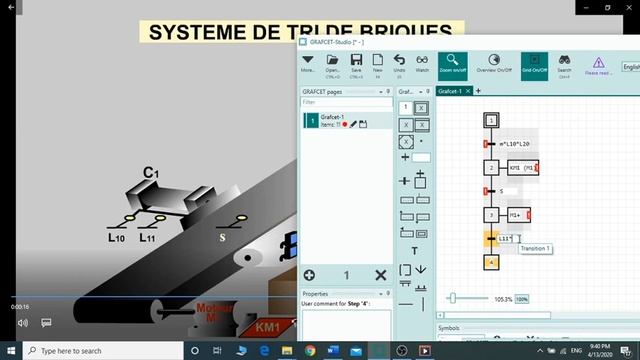Select the T text comment tool
Image resolution: width=640 pixels, height=360 pixels.
414,251
